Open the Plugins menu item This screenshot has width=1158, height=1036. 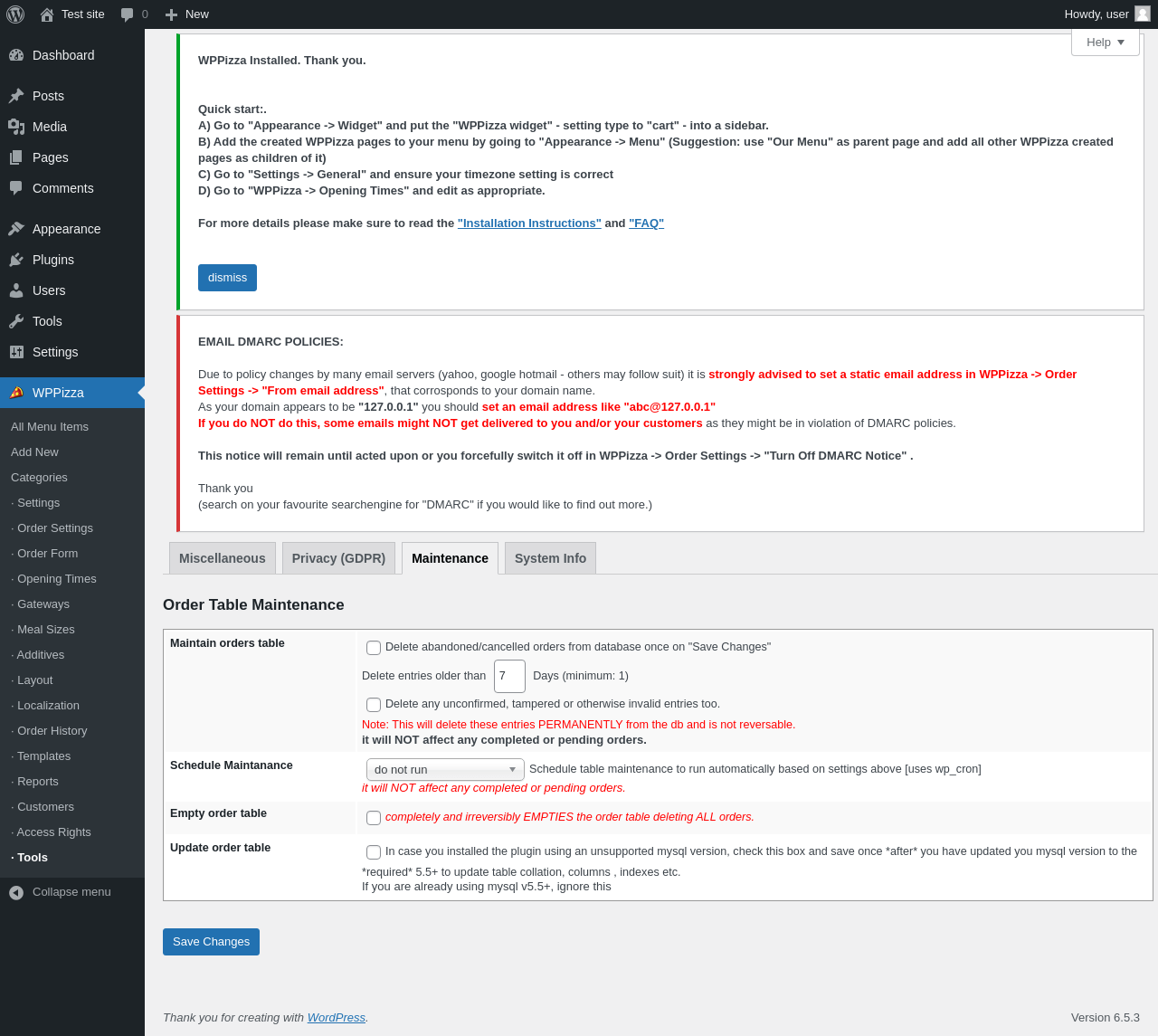tap(72, 260)
